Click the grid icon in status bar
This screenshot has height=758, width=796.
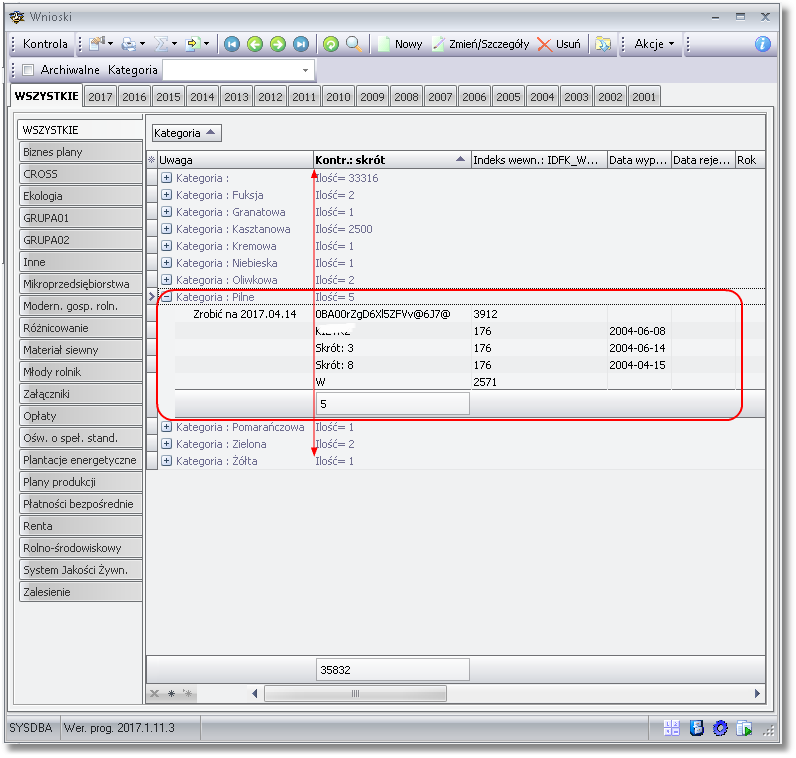click(672, 728)
